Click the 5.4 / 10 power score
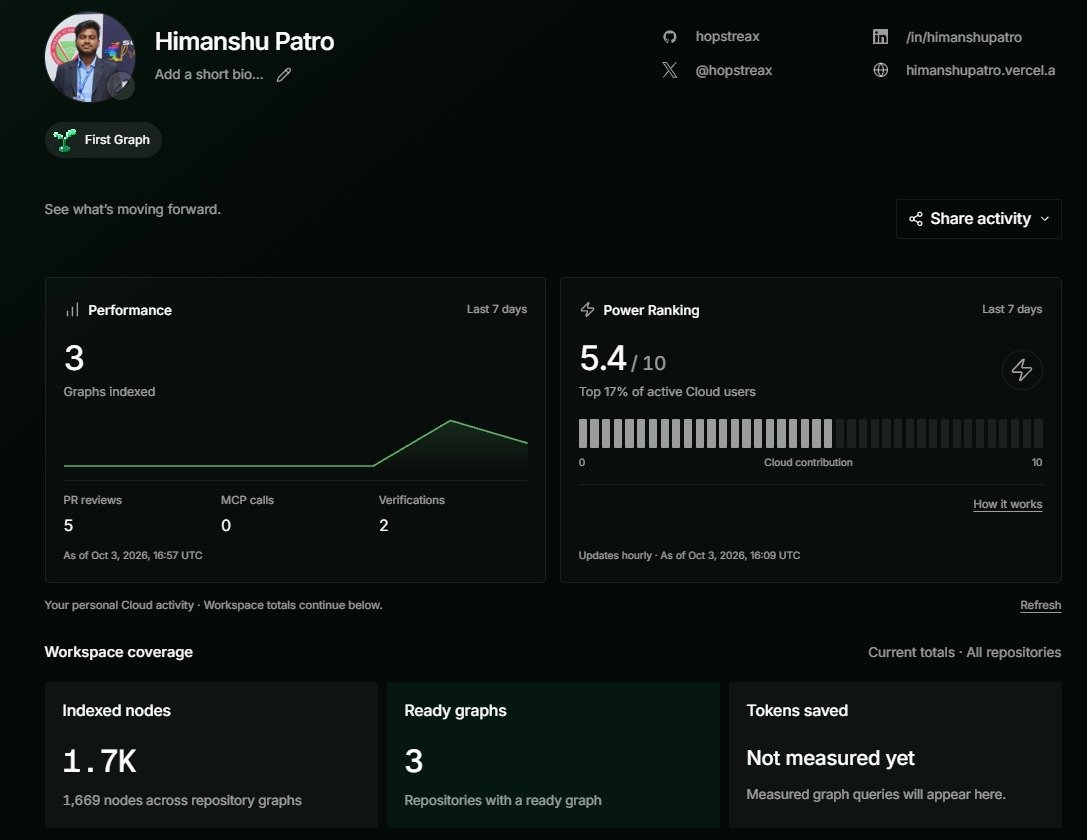Screen dimensions: 1087x840 [x=622, y=359]
